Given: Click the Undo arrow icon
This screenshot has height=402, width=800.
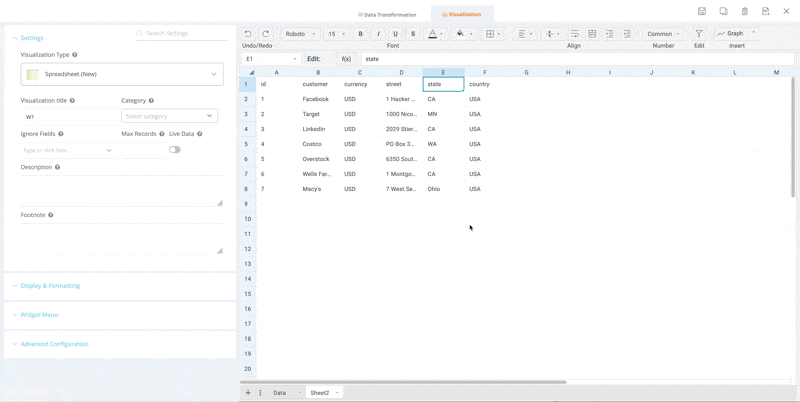Looking at the screenshot, I should click(248, 34).
